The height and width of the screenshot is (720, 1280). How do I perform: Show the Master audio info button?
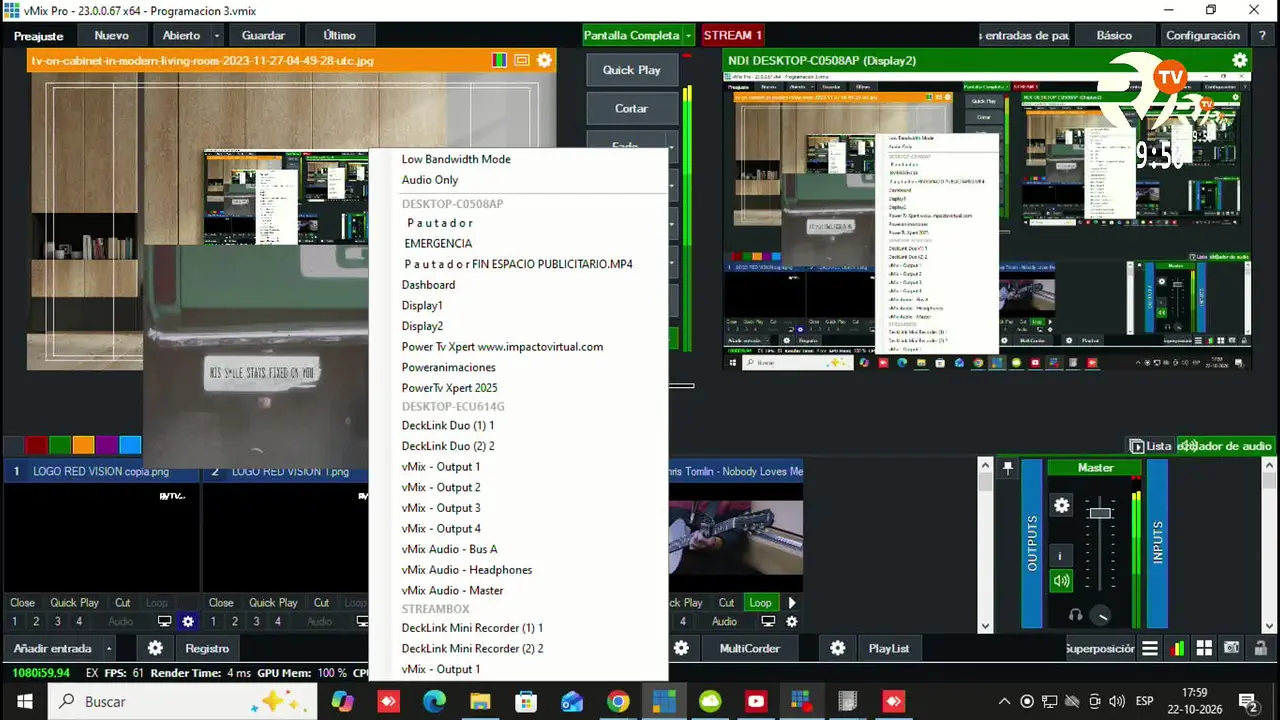[x=1060, y=555]
